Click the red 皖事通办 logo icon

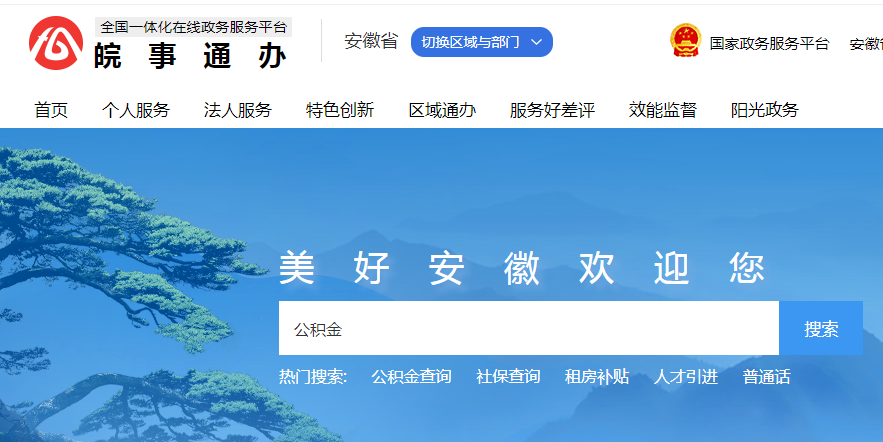[56, 42]
